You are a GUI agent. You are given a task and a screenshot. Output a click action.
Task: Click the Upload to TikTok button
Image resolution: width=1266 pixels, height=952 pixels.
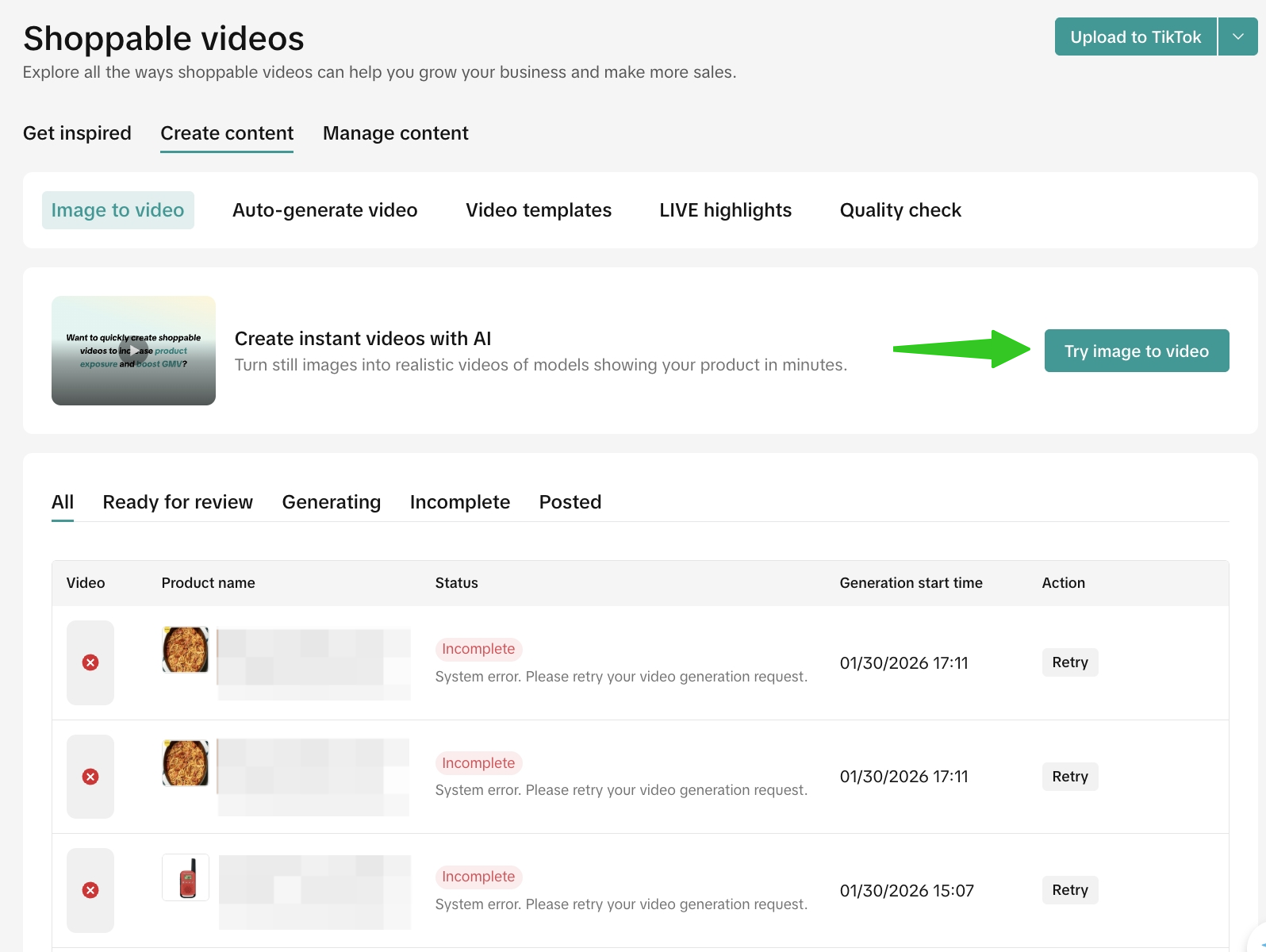pos(1135,36)
